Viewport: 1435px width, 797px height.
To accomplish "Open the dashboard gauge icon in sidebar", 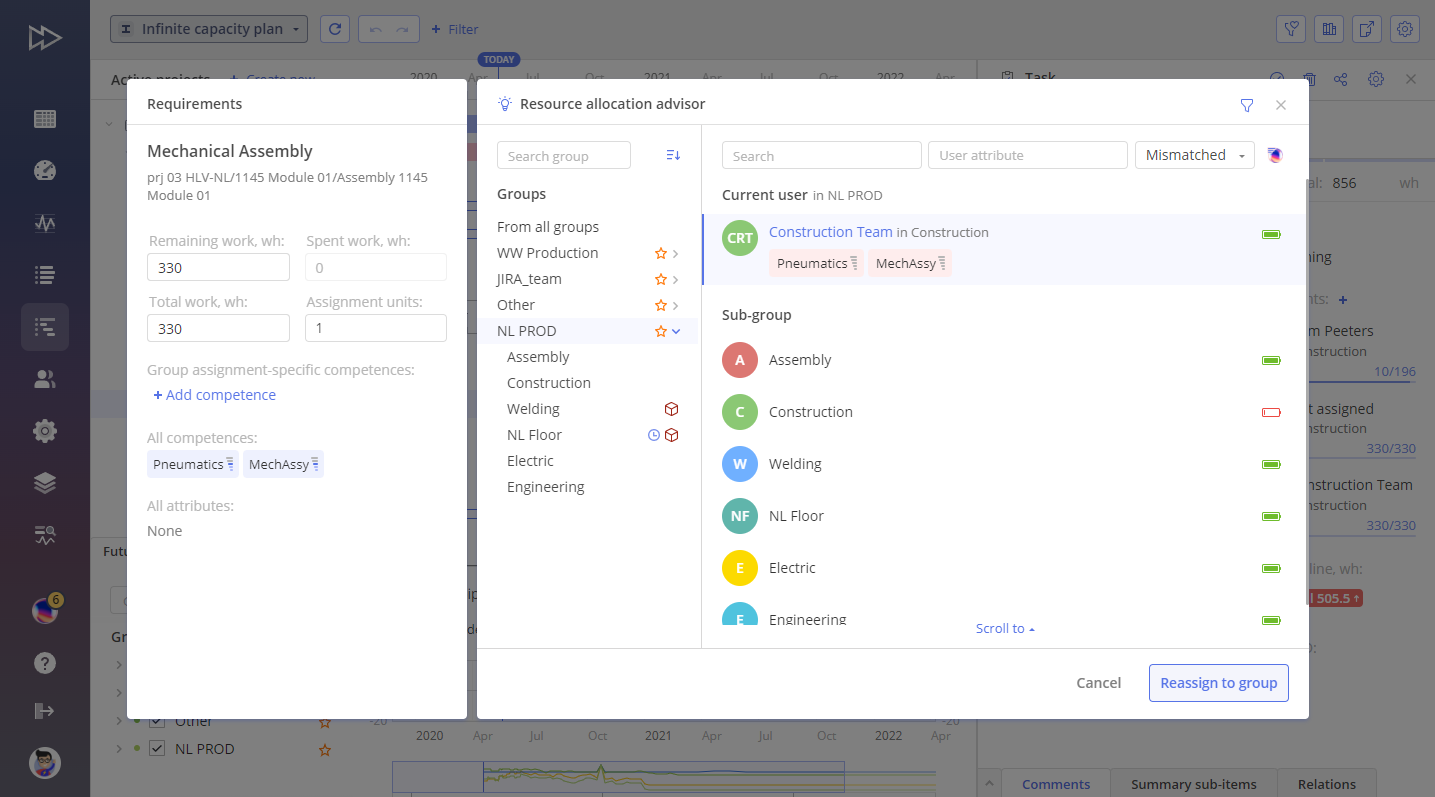I will (45, 171).
